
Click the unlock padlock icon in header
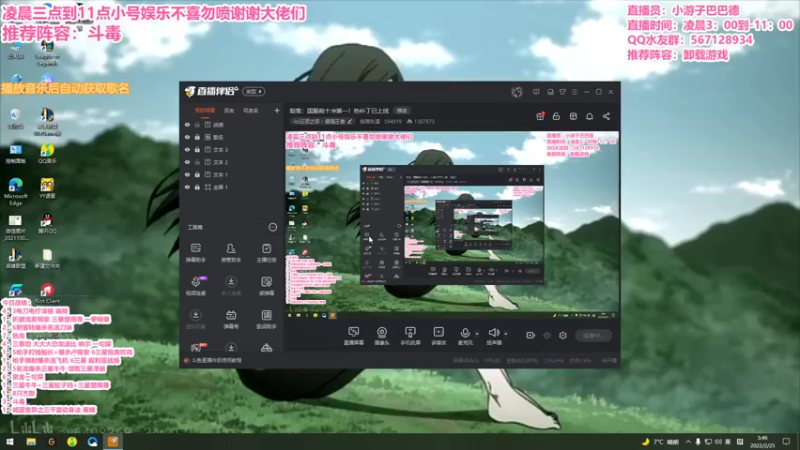coord(556,116)
